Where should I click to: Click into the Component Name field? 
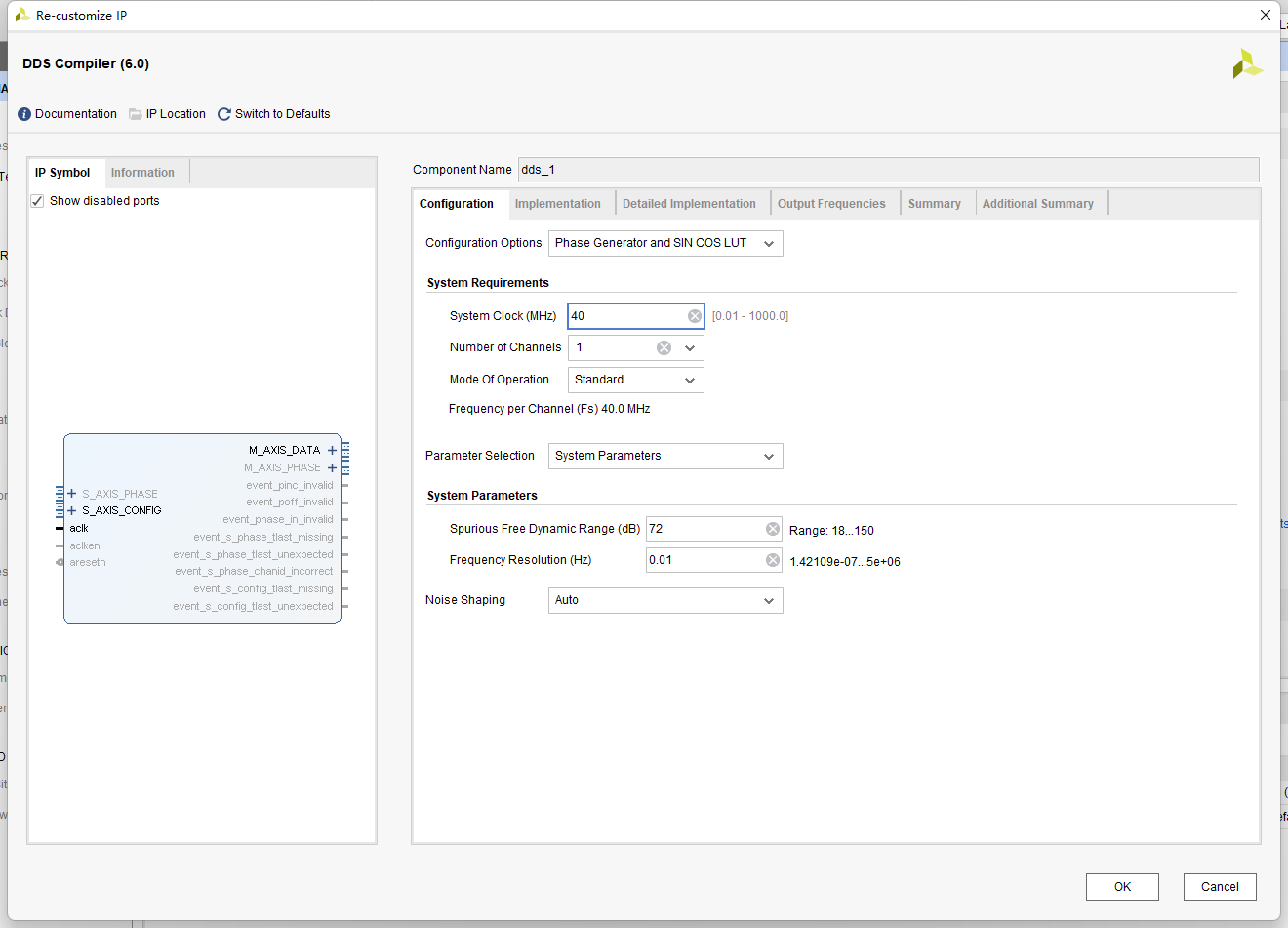[x=888, y=170]
